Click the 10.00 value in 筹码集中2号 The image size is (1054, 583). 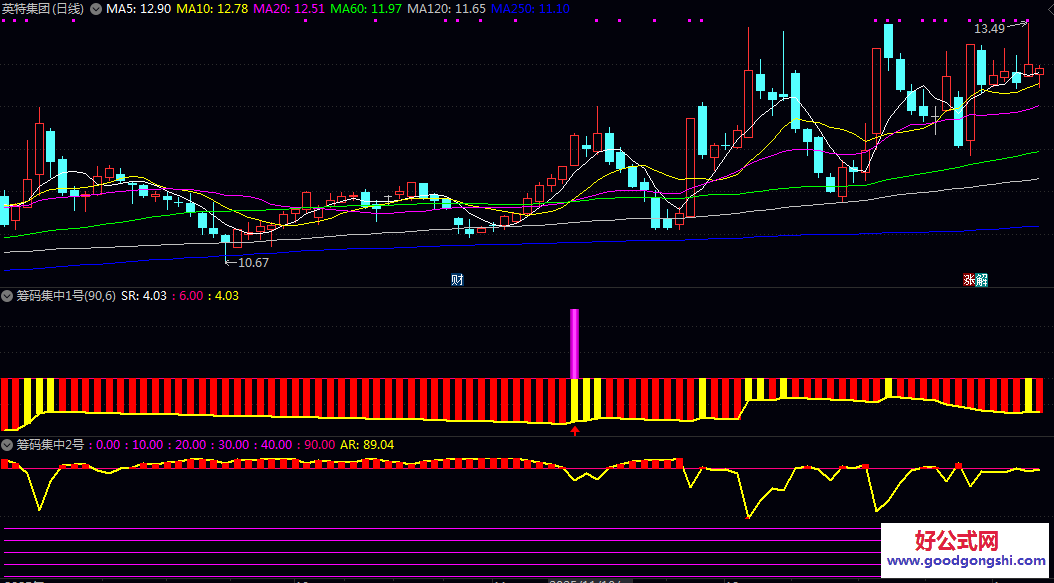147,444
